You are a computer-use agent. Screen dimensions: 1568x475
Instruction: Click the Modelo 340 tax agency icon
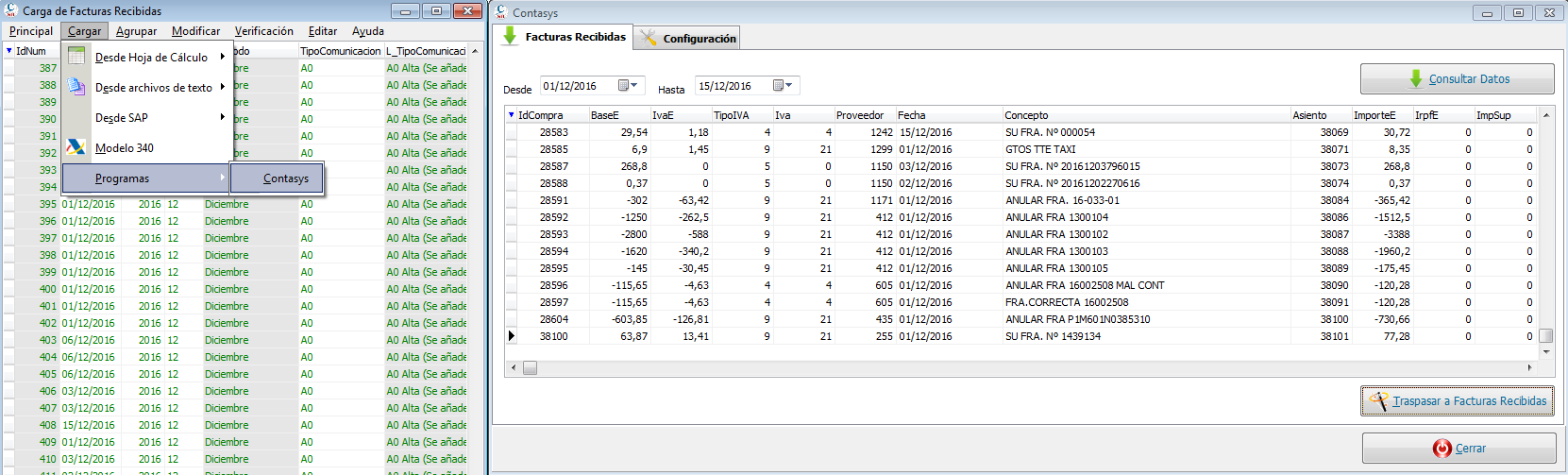point(76,147)
